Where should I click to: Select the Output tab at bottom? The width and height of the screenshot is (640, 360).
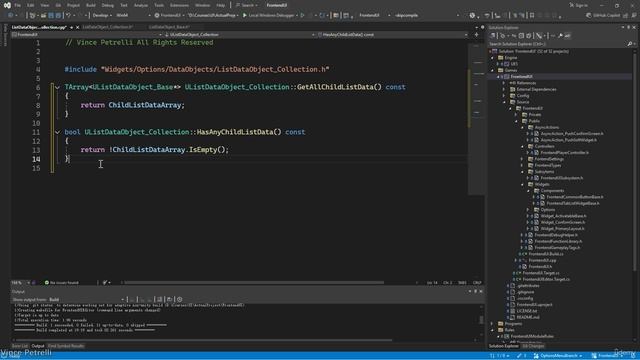coord(38,346)
